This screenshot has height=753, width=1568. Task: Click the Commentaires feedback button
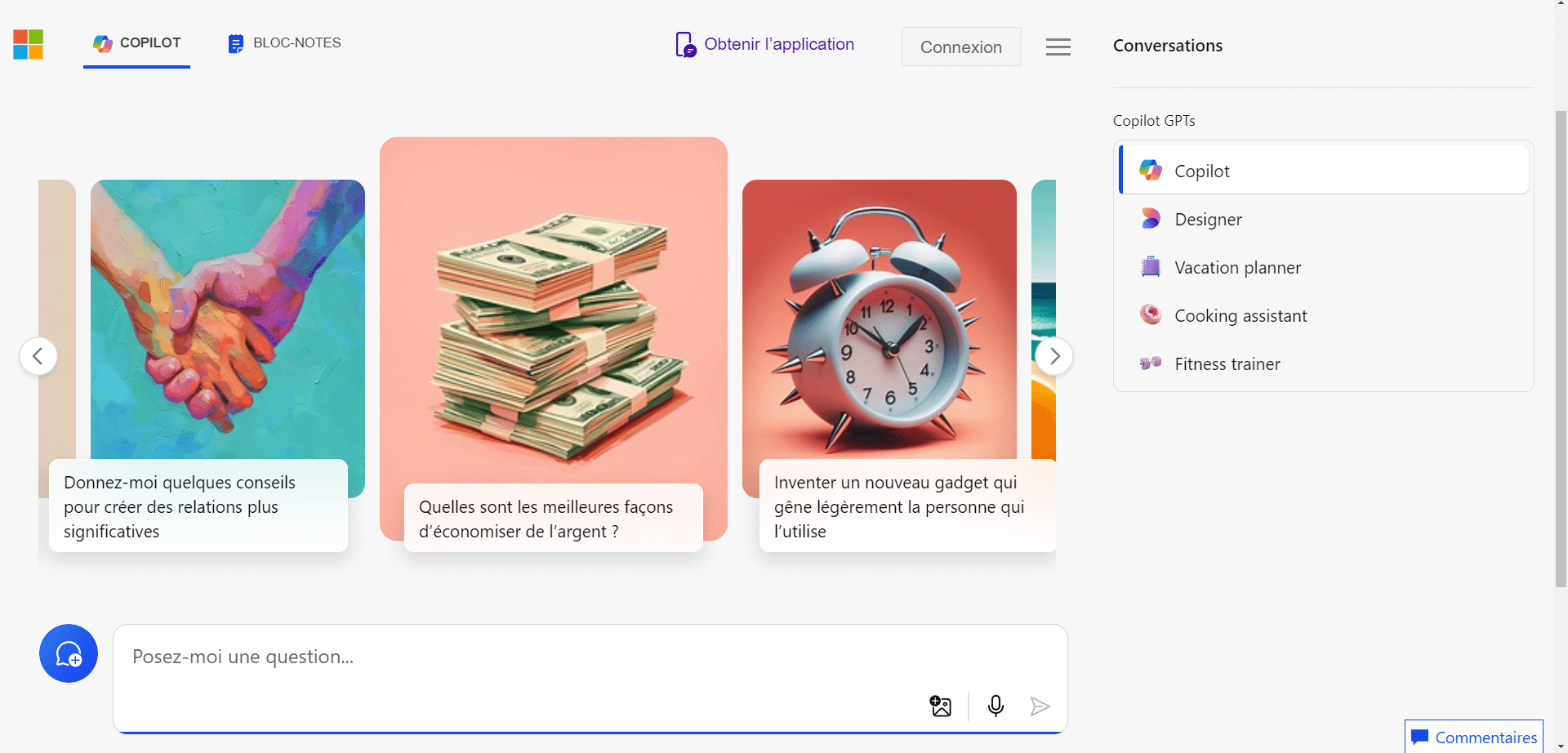[1474, 737]
